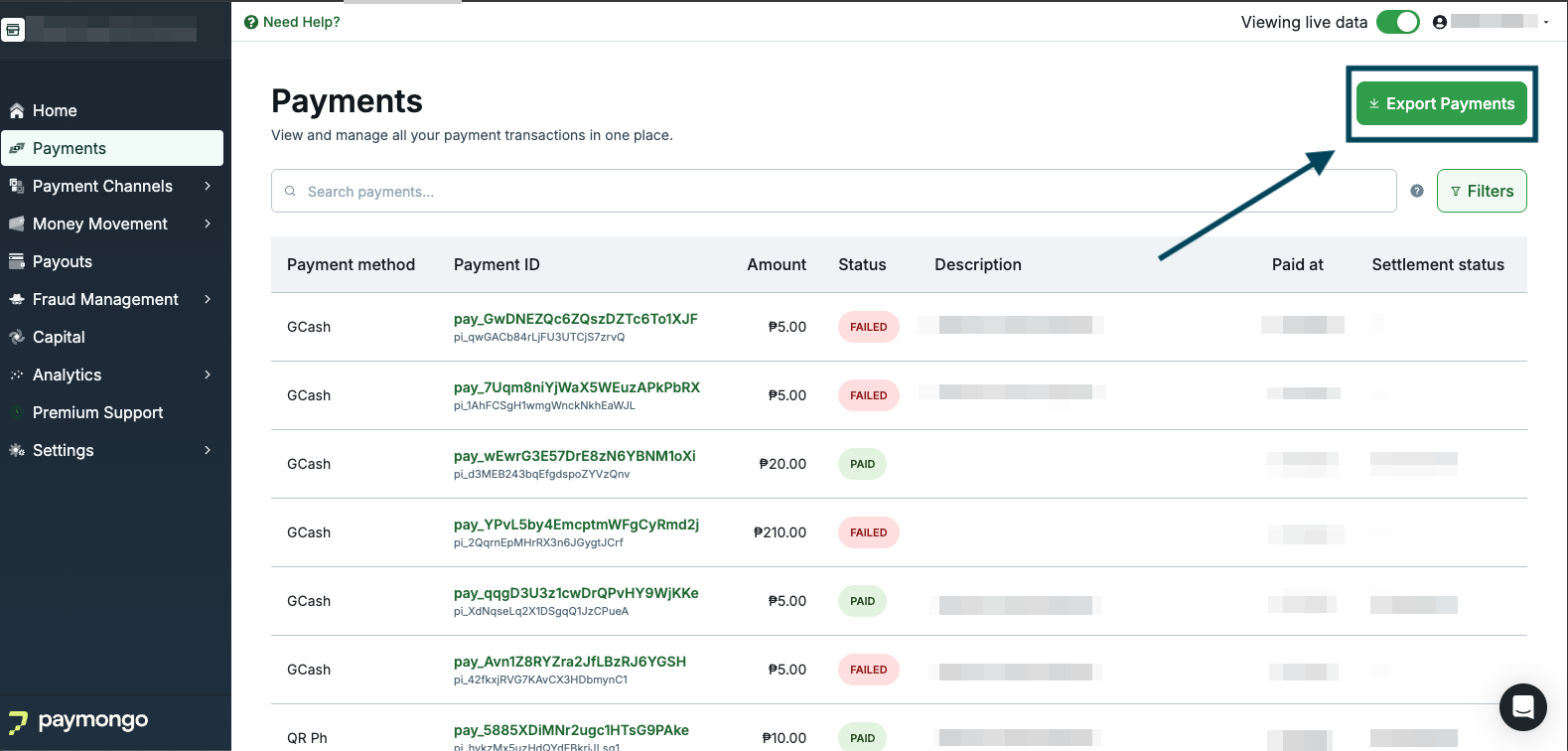
Task: Open payment pay_Avn1Z8RYZra2JfLBzRJ6YGSH
Action: 570,662
